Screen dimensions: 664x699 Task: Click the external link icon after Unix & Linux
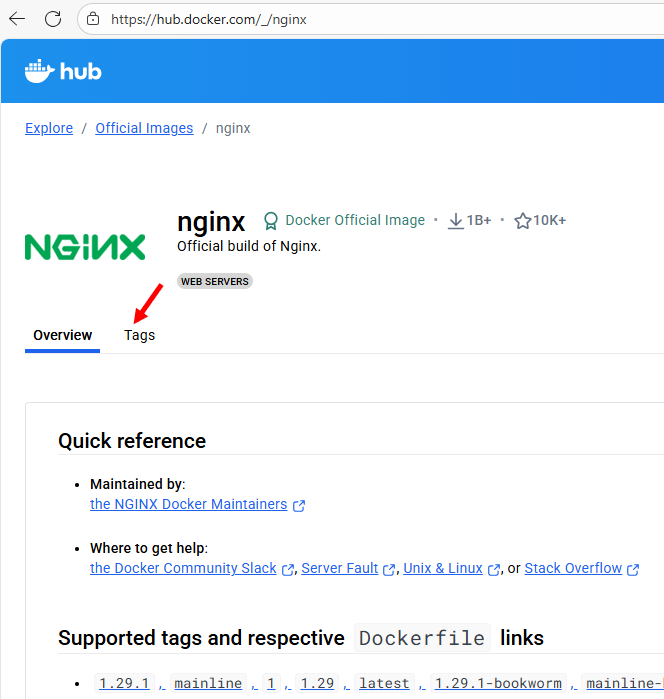[494, 570]
